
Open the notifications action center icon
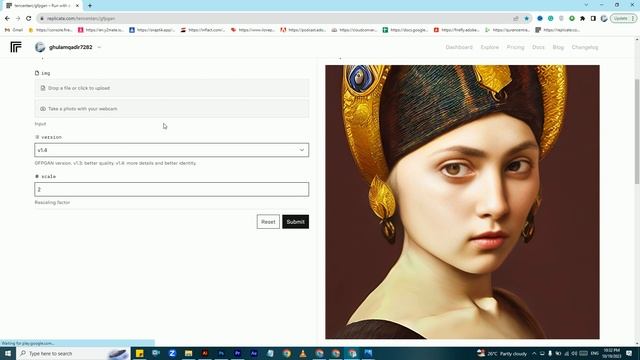tap(629, 353)
